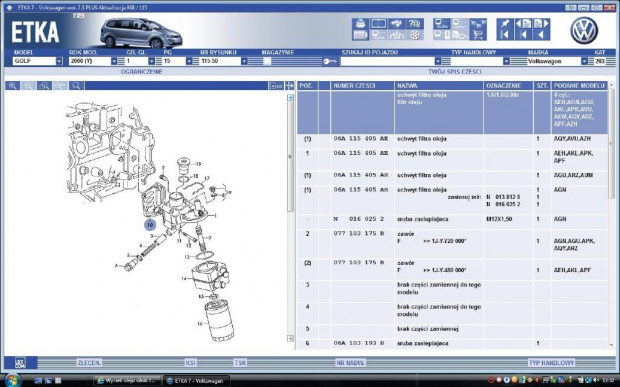Click the pushpin icon in navigation group
Screen dimensions: 620x387
click(505, 24)
